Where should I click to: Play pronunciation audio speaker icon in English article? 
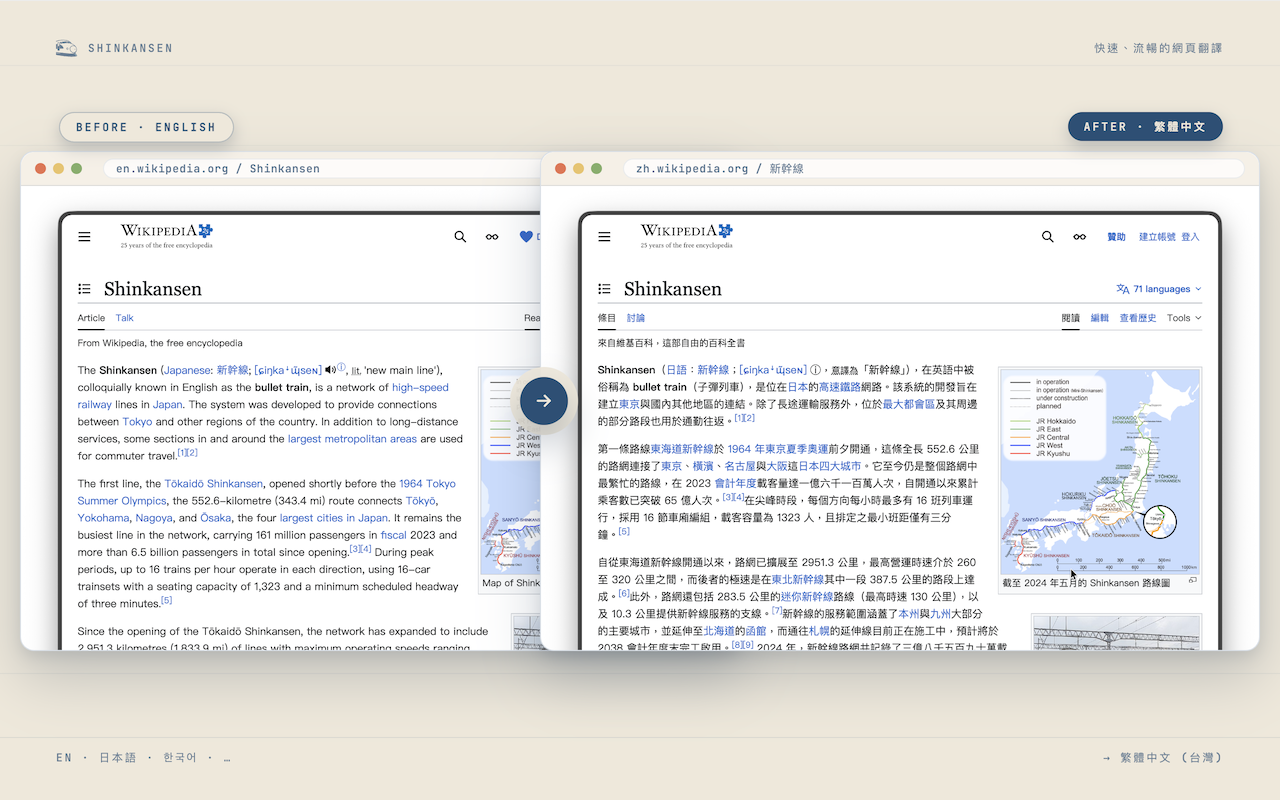(x=330, y=369)
